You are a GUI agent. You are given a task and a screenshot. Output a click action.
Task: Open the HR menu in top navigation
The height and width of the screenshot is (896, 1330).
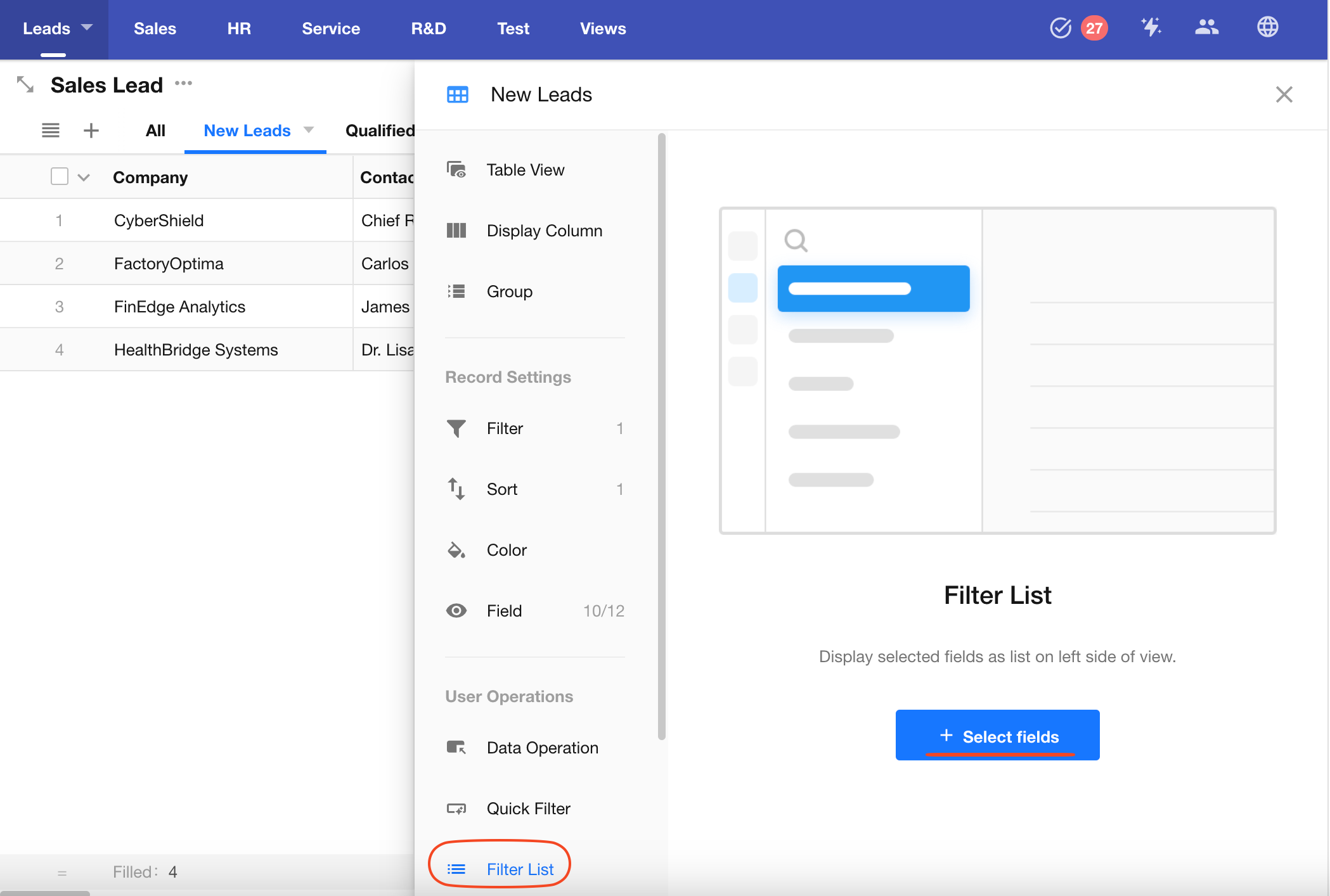239,29
